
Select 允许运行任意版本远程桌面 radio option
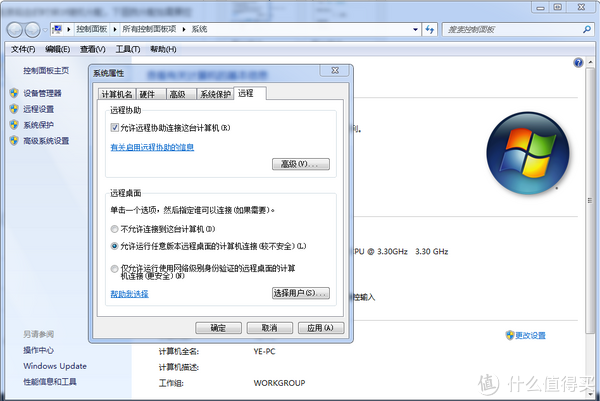pos(114,246)
